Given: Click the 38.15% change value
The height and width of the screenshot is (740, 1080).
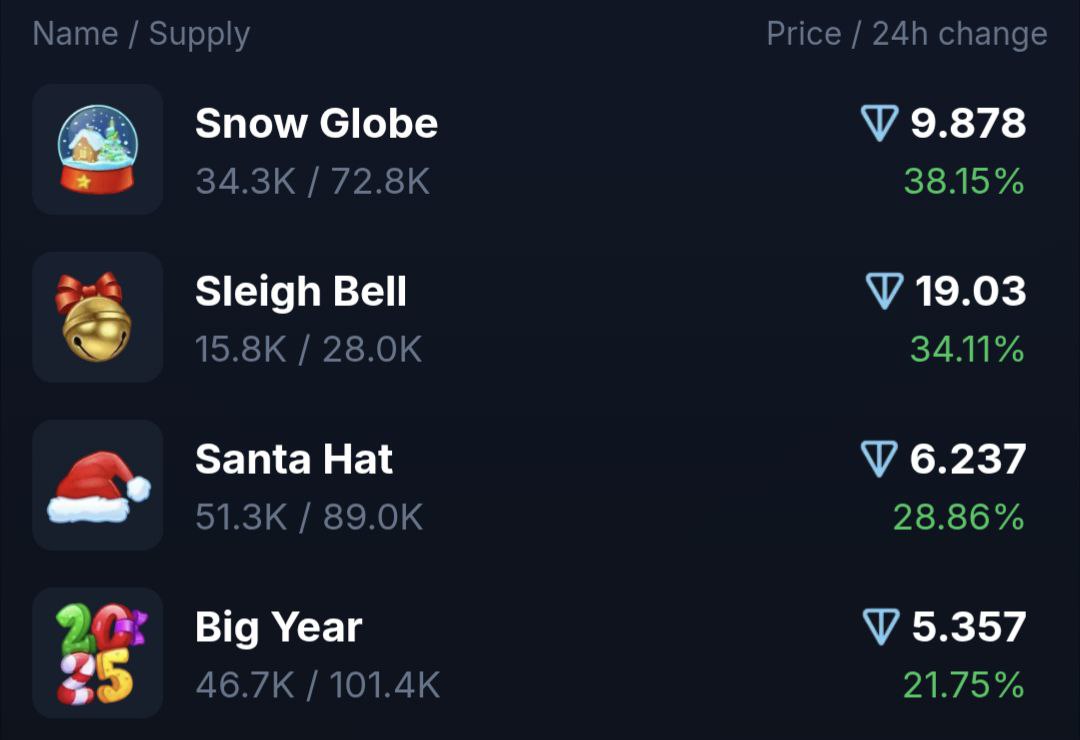Looking at the screenshot, I should tap(964, 182).
